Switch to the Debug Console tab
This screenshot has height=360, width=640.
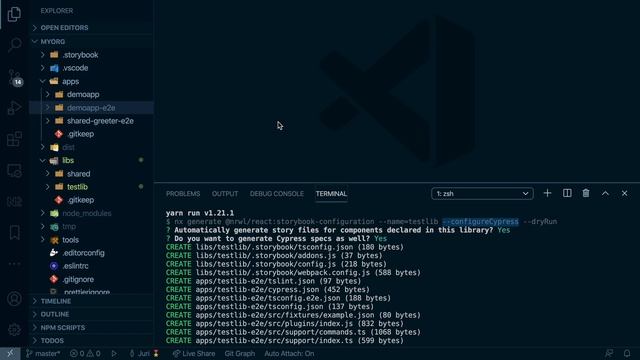pos(277,194)
